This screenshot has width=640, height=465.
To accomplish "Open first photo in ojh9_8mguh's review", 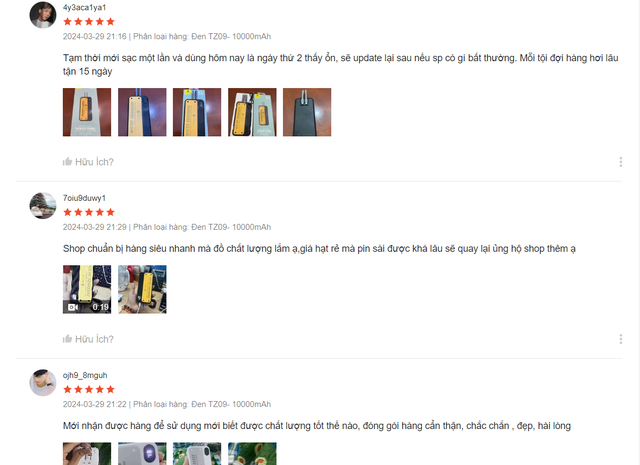I will coord(87,454).
